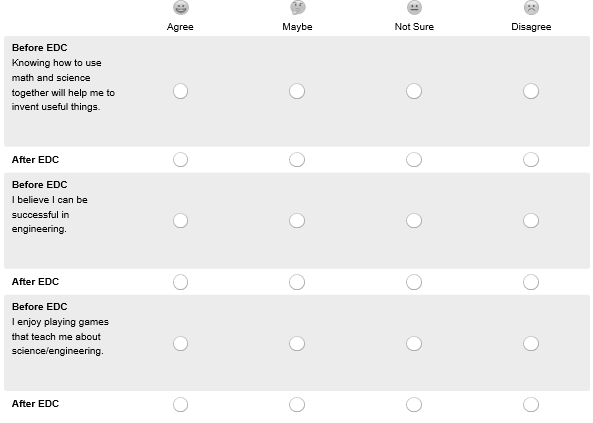593x423 pixels.
Task: Click the smiling Agree emoji icon
Action: (x=180, y=7)
